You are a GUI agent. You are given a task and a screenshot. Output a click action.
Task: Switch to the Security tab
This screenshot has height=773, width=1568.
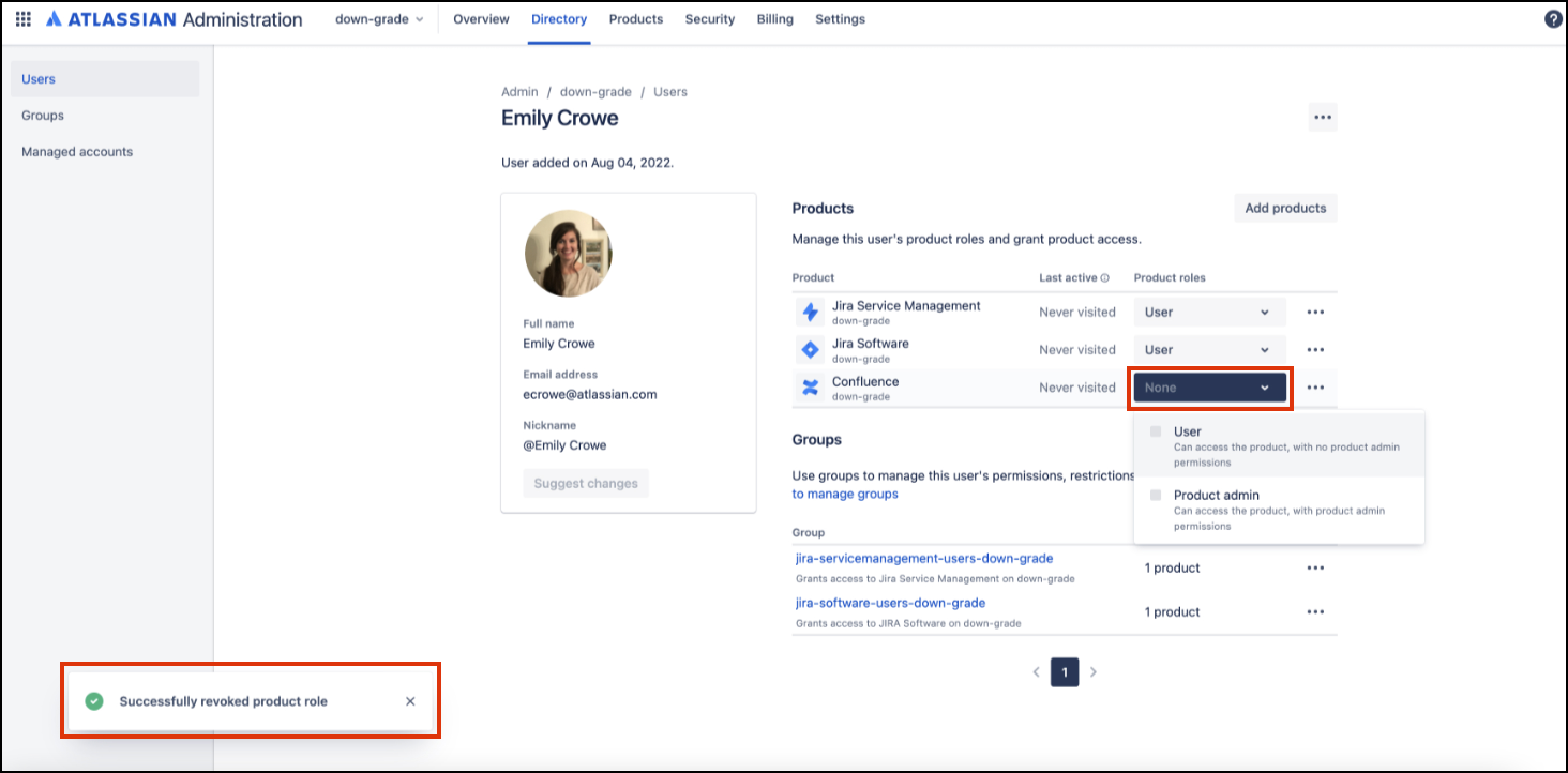point(710,19)
